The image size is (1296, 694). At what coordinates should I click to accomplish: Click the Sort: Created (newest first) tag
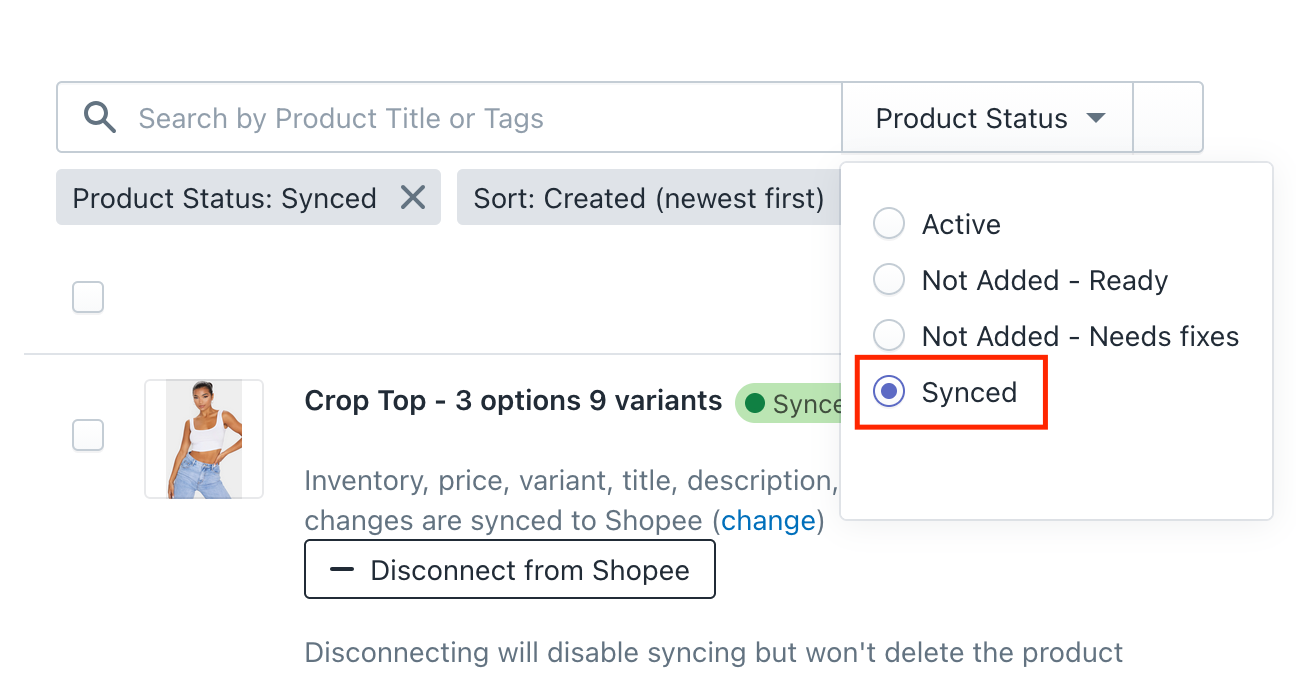(648, 198)
